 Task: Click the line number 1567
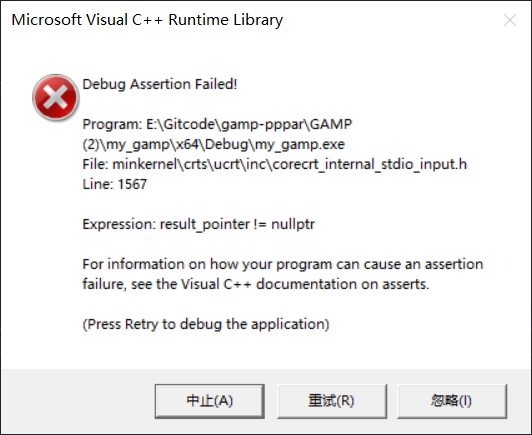[132, 184]
